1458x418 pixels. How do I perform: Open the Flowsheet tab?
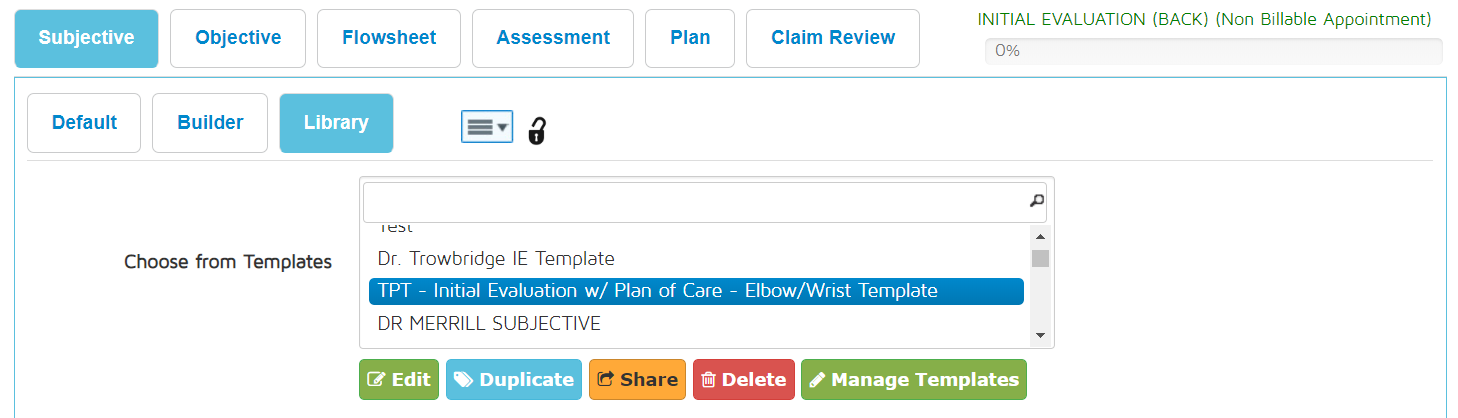coord(389,38)
